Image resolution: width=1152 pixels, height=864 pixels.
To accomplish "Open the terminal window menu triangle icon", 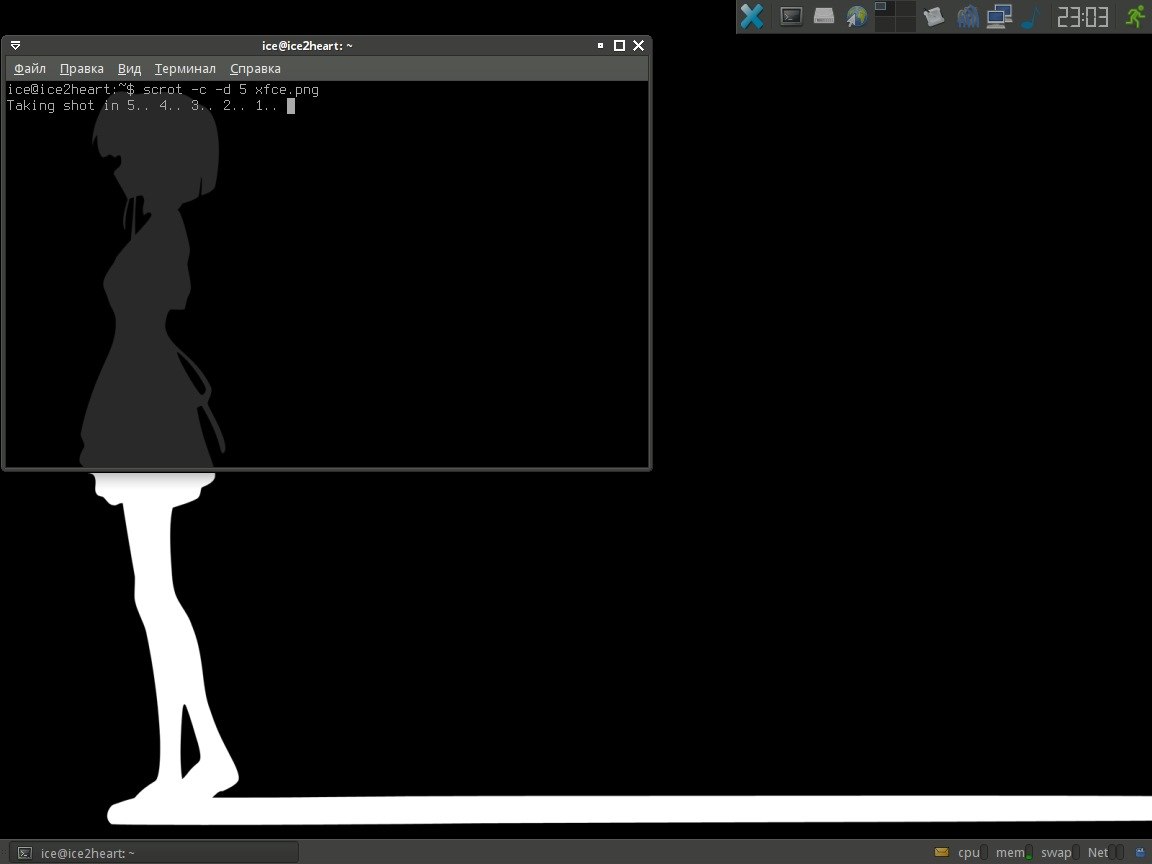I will tap(15, 46).
